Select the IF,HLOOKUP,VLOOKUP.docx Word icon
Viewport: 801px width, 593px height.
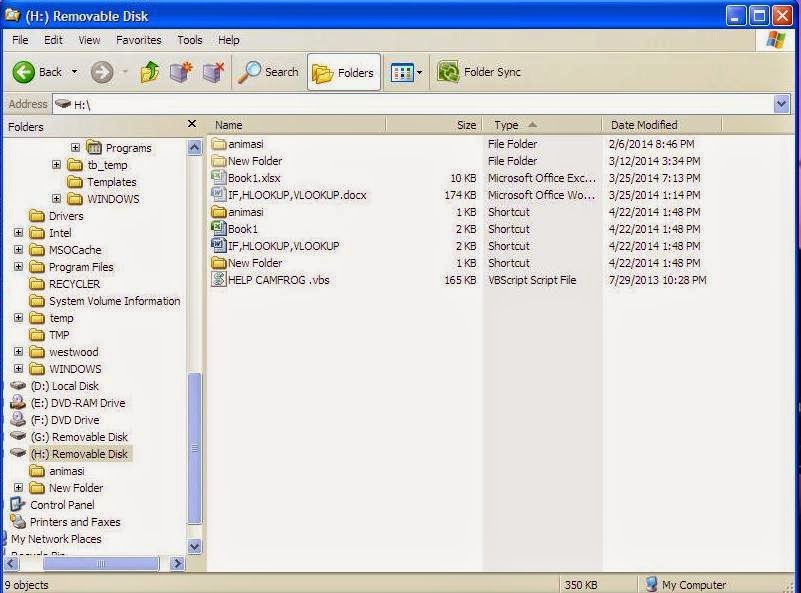click(219, 195)
